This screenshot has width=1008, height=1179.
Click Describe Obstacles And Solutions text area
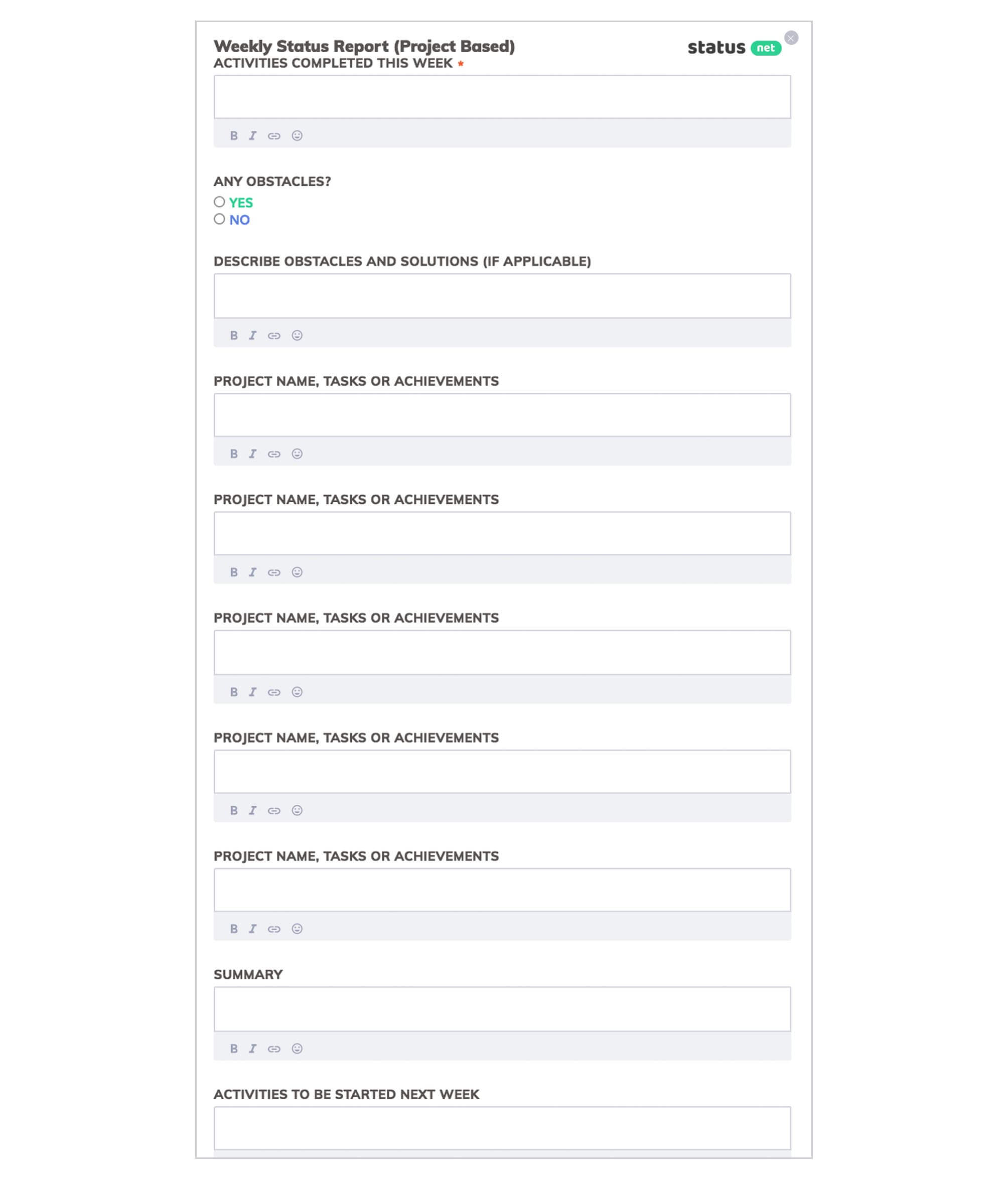(x=502, y=296)
